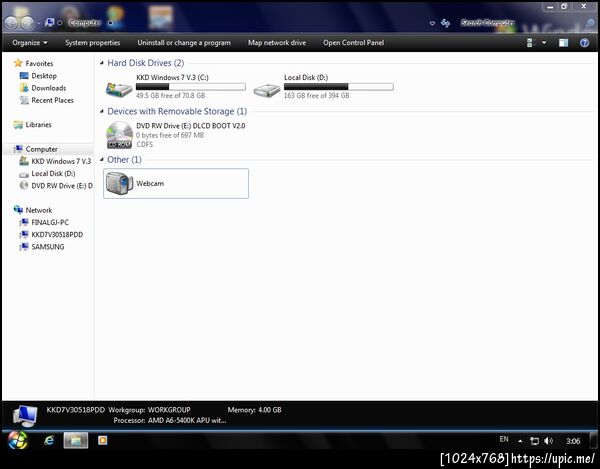This screenshot has height=469, width=600.
Task: Click the Network icon in navigation pane
Action: [x=18, y=210]
